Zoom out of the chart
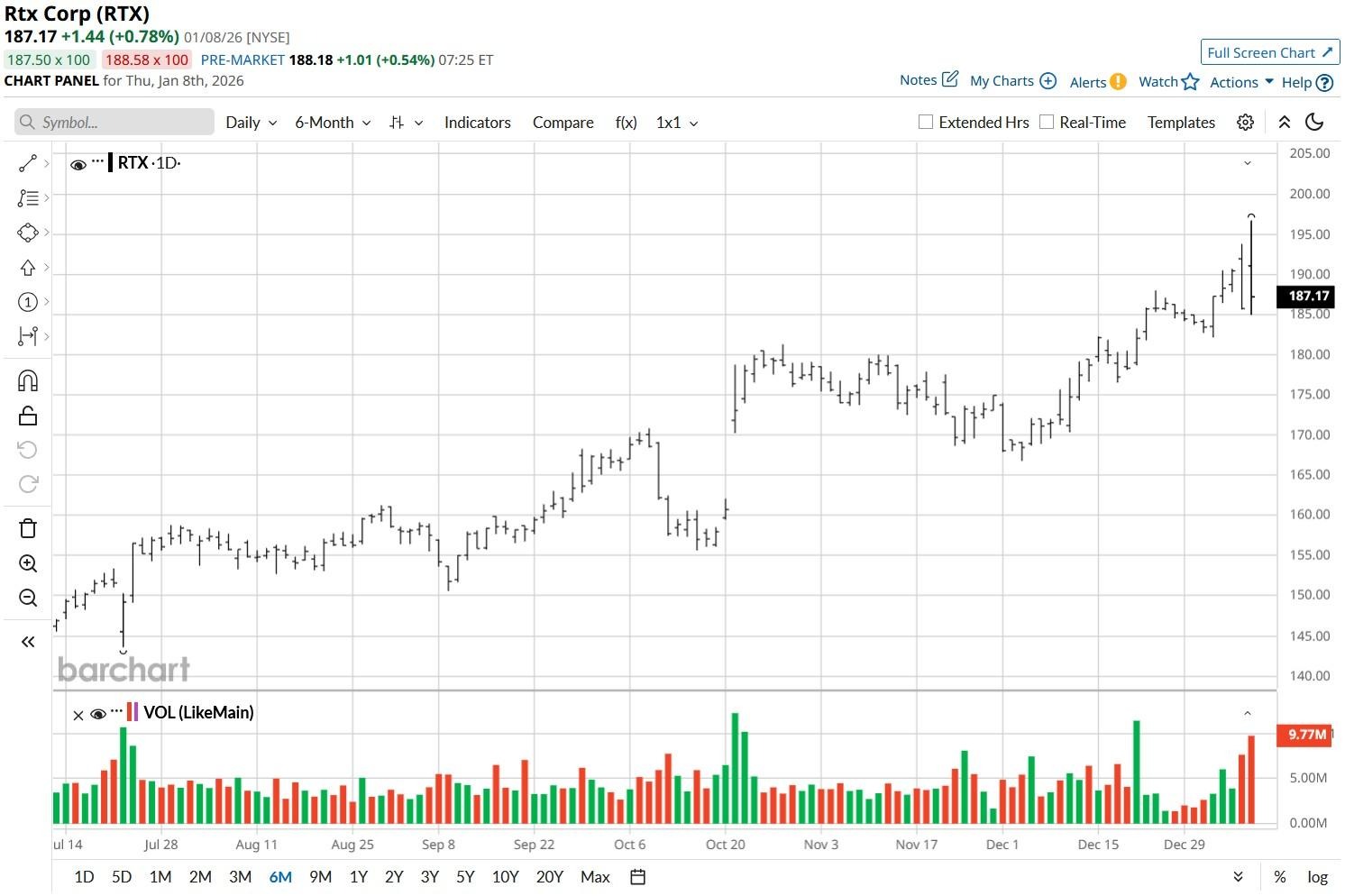Screen dimensions: 1345x896 click(x=28, y=598)
